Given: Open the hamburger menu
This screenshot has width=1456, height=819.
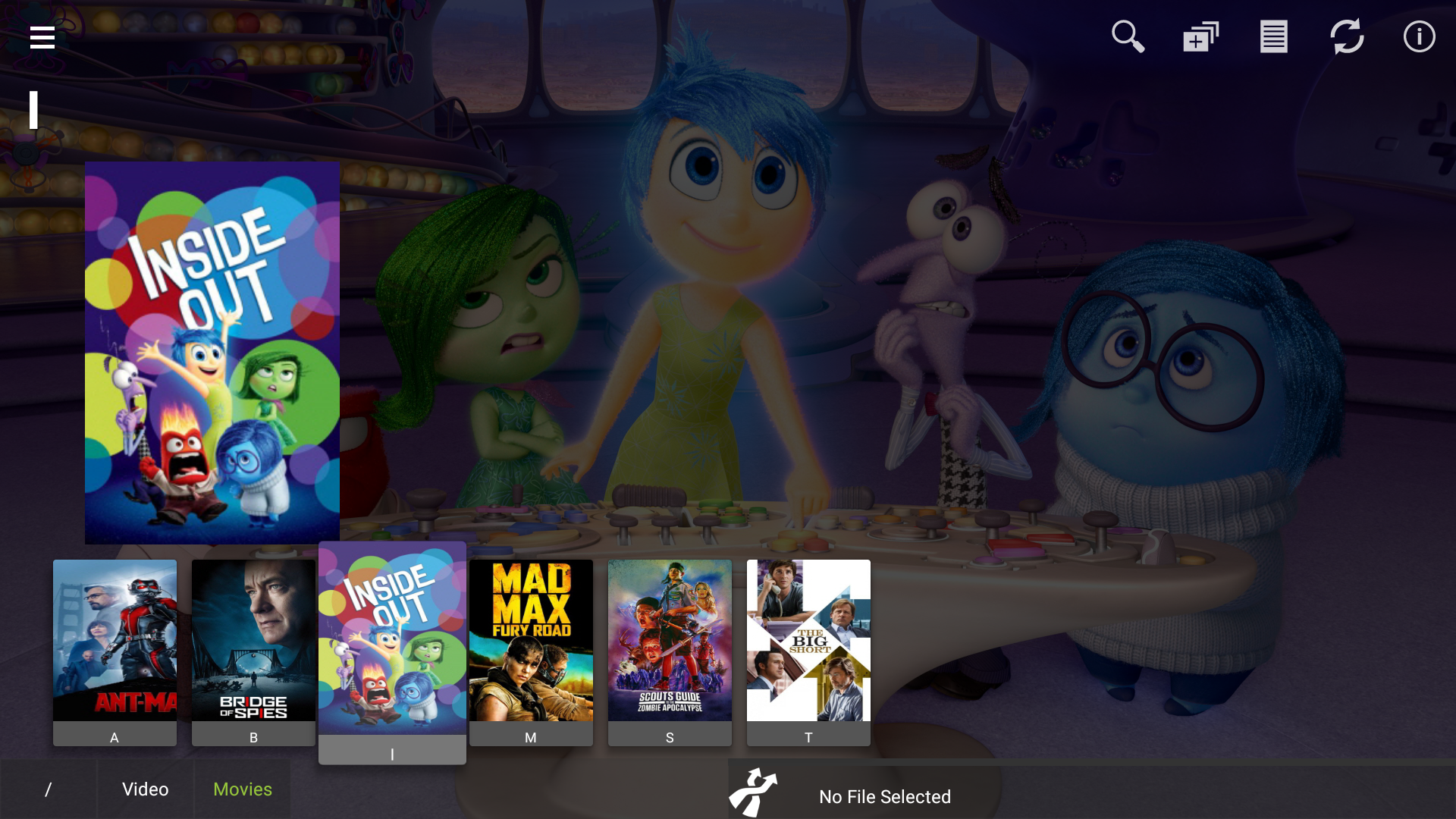Looking at the screenshot, I should (x=42, y=37).
